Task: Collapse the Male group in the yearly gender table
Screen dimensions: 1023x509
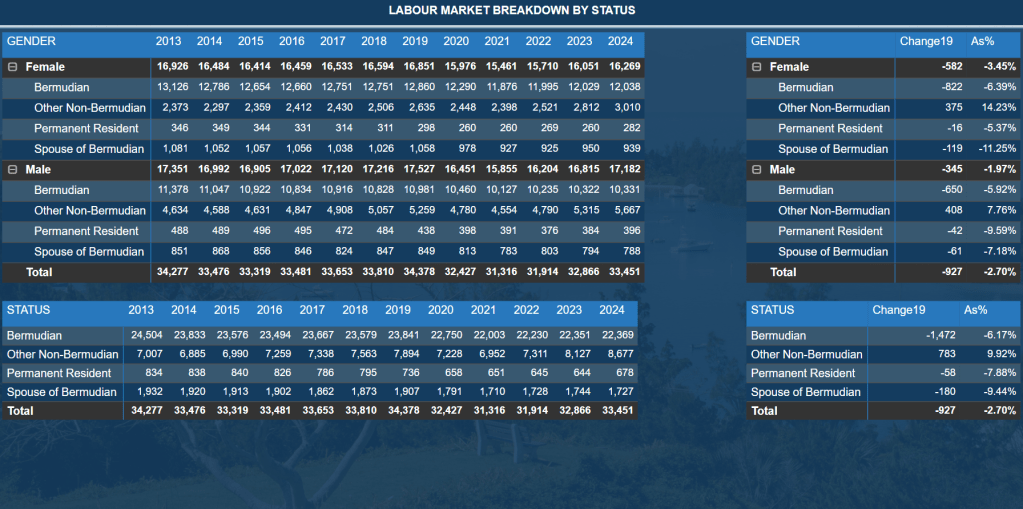Action: point(12,170)
